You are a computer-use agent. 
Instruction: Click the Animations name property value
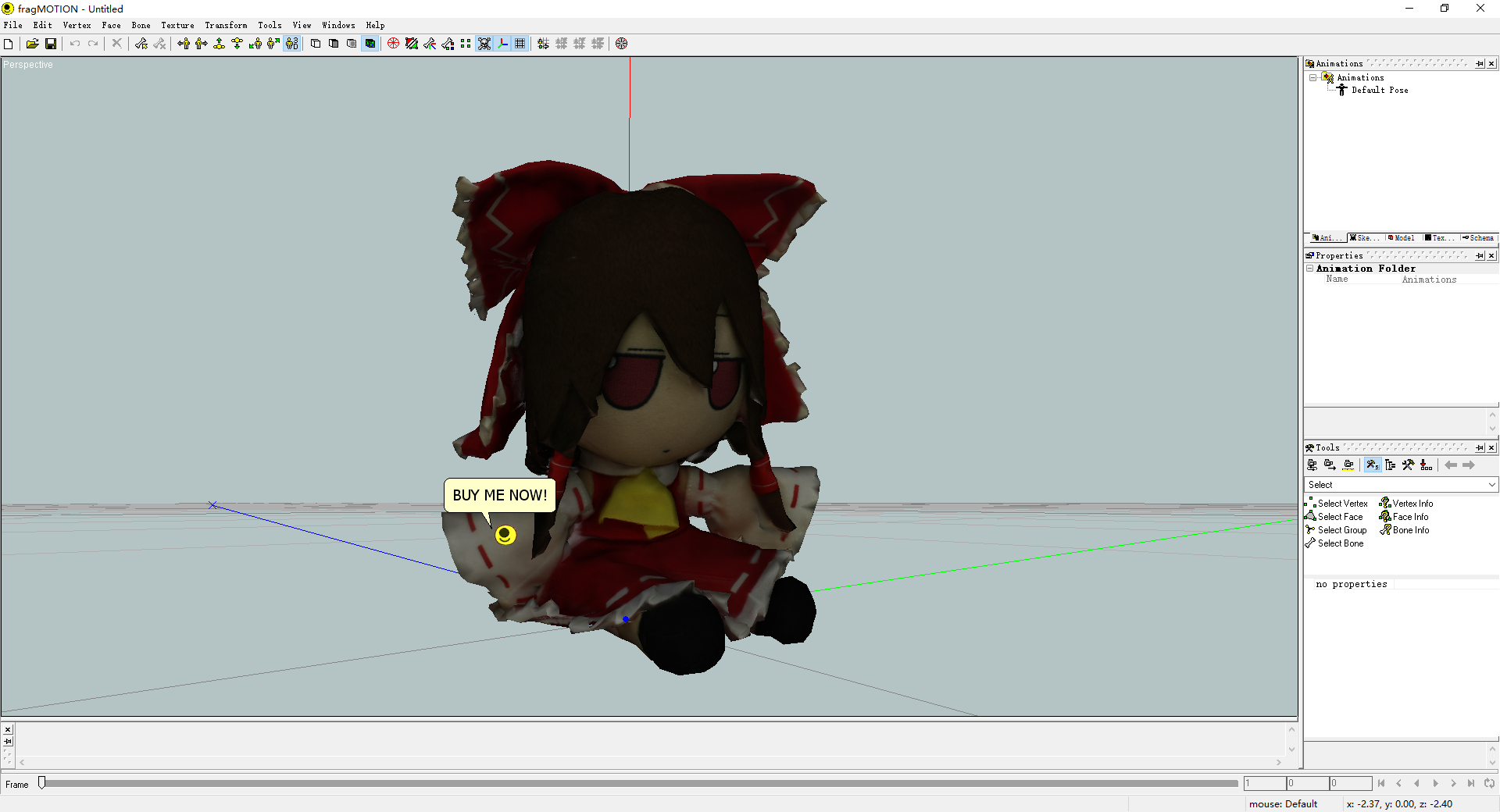[1429, 280]
